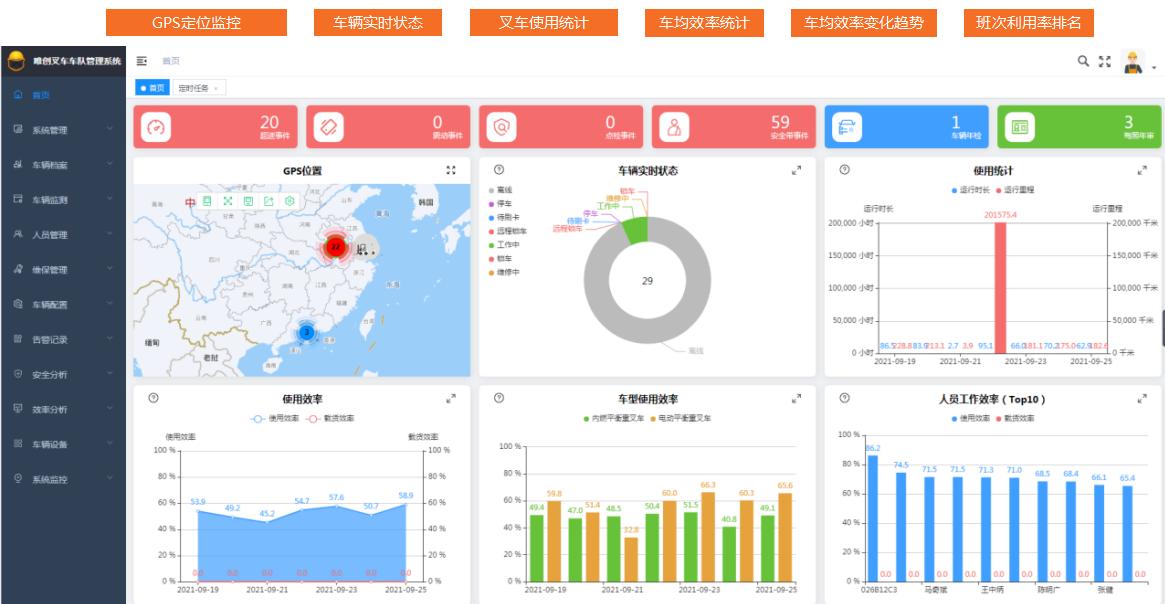1165x604 pixels.
Task: Expand 系统管理 sidebar chevron
Action: click(110, 129)
